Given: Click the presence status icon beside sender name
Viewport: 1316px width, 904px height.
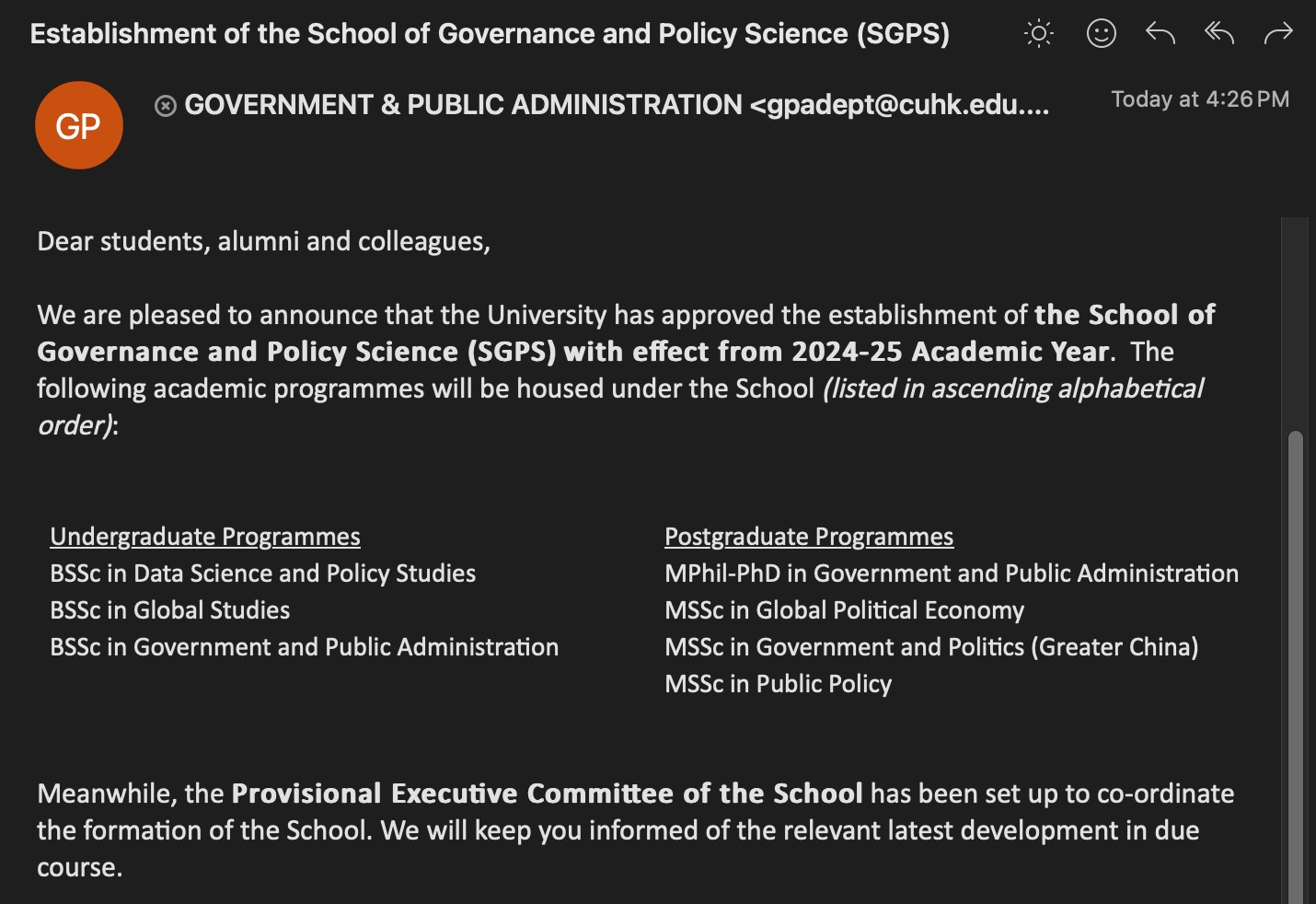Looking at the screenshot, I should point(166,106).
